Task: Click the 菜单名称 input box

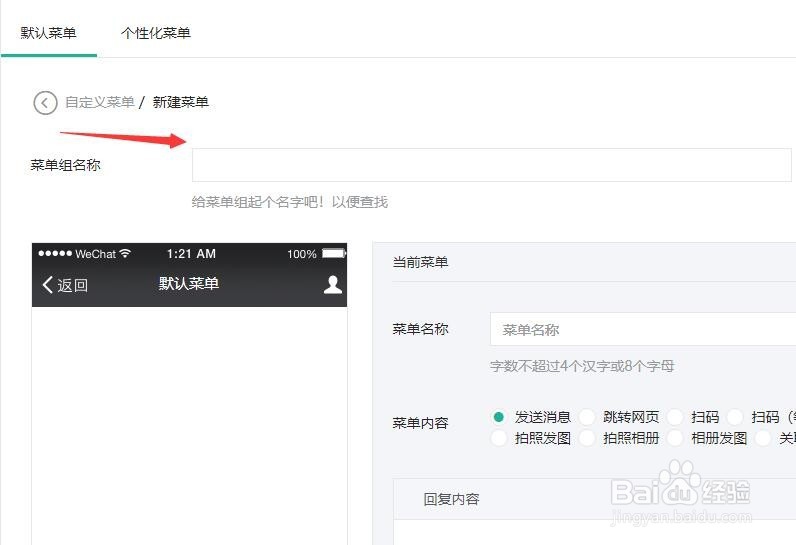Action: click(x=642, y=330)
